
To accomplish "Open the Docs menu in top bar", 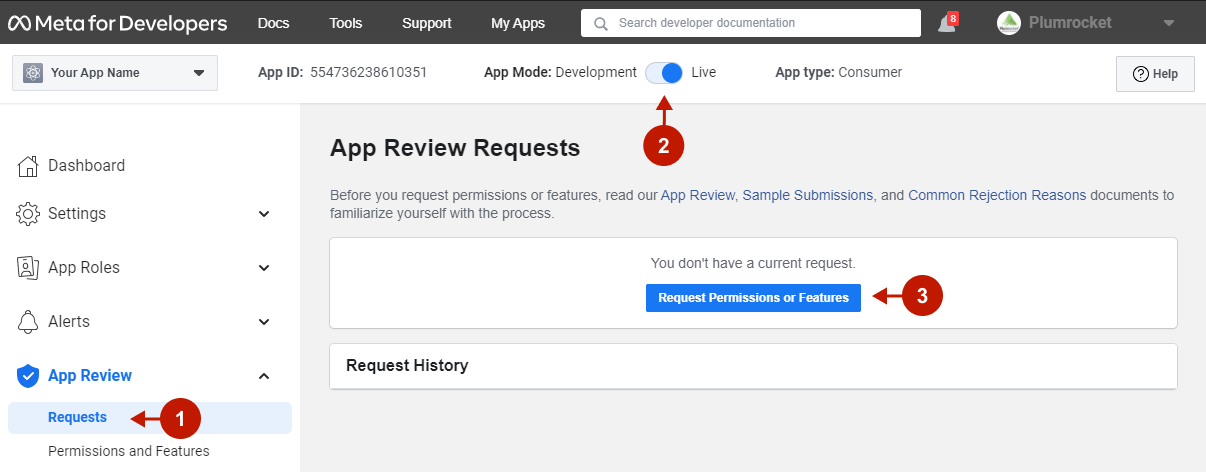I will tap(274, 23).
